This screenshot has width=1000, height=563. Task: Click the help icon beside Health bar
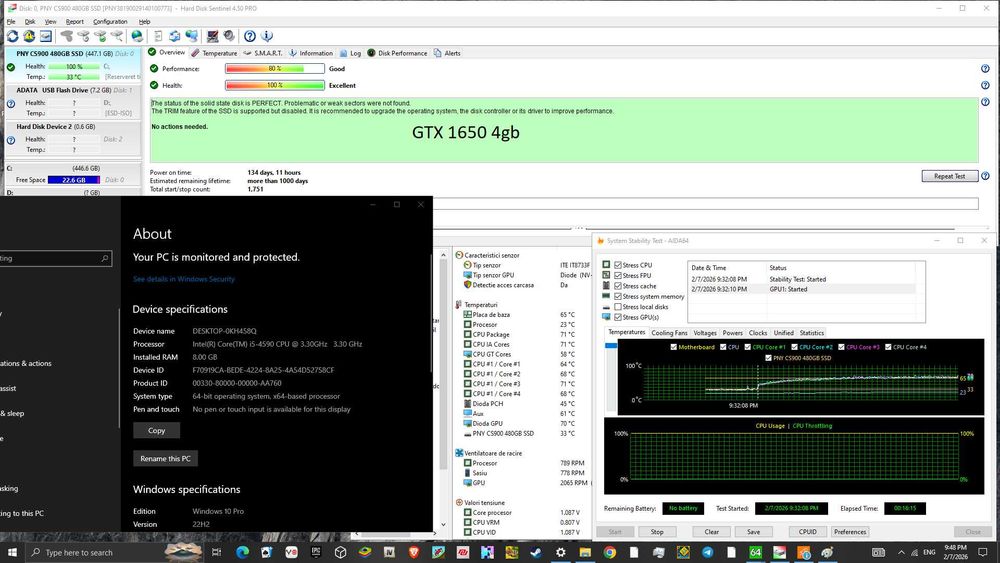coord(985,85)
